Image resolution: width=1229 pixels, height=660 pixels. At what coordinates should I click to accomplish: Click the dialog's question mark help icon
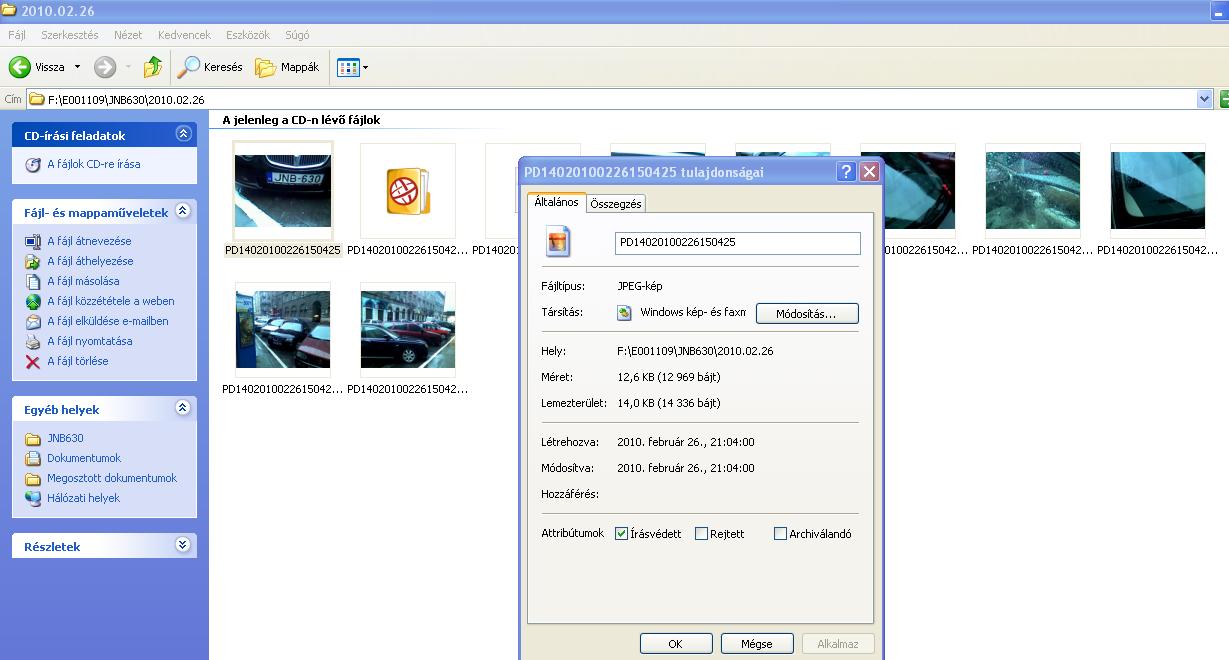846,172
